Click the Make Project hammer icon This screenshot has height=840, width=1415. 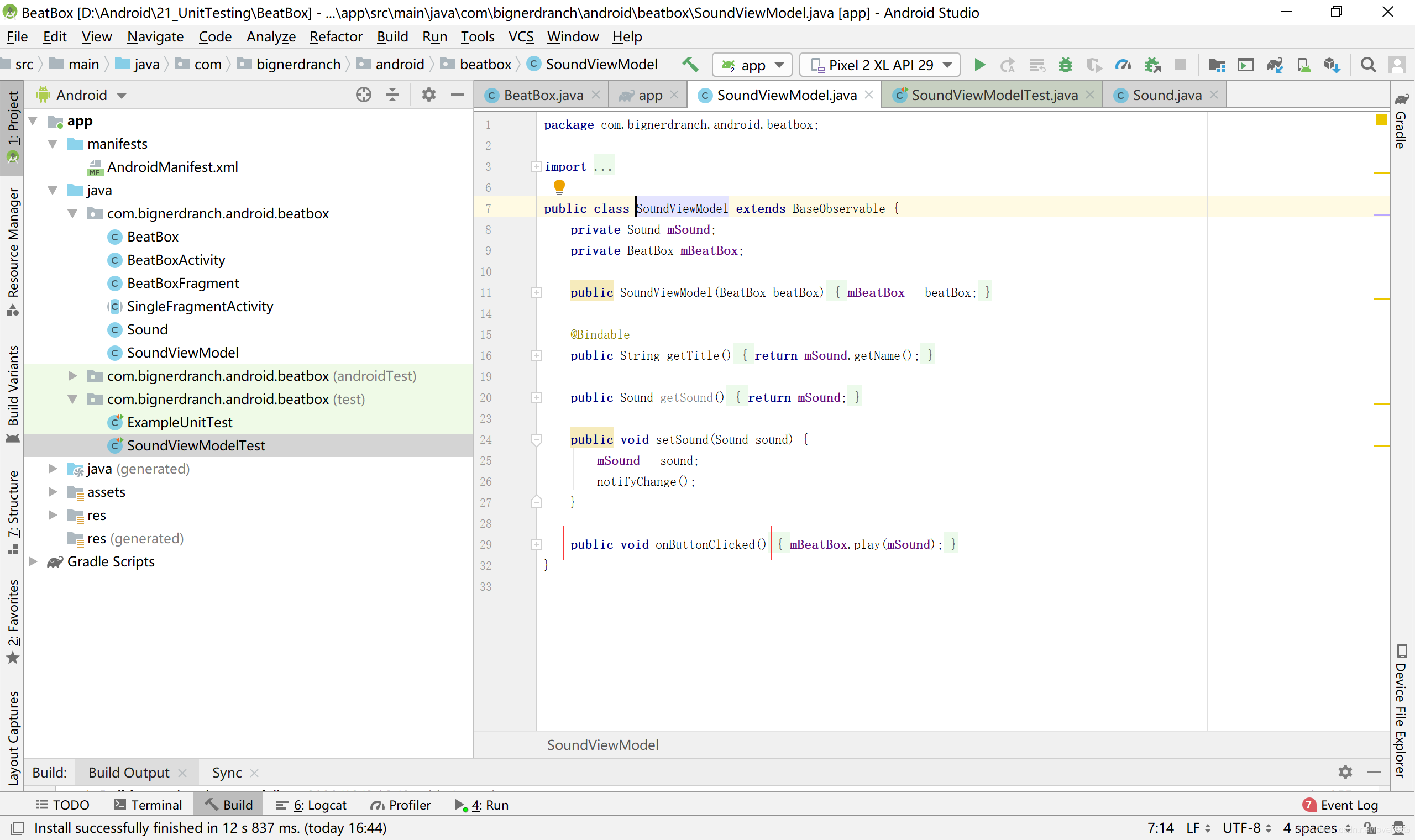690,65
